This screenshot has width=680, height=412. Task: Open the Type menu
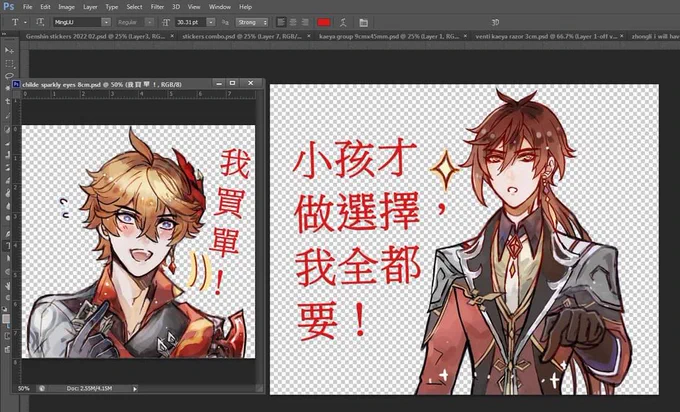(x=111, y=7)
